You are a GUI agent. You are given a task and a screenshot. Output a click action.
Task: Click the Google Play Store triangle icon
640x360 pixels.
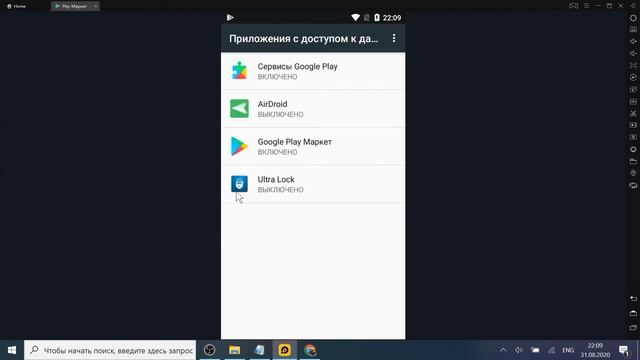tap(239, 146)
